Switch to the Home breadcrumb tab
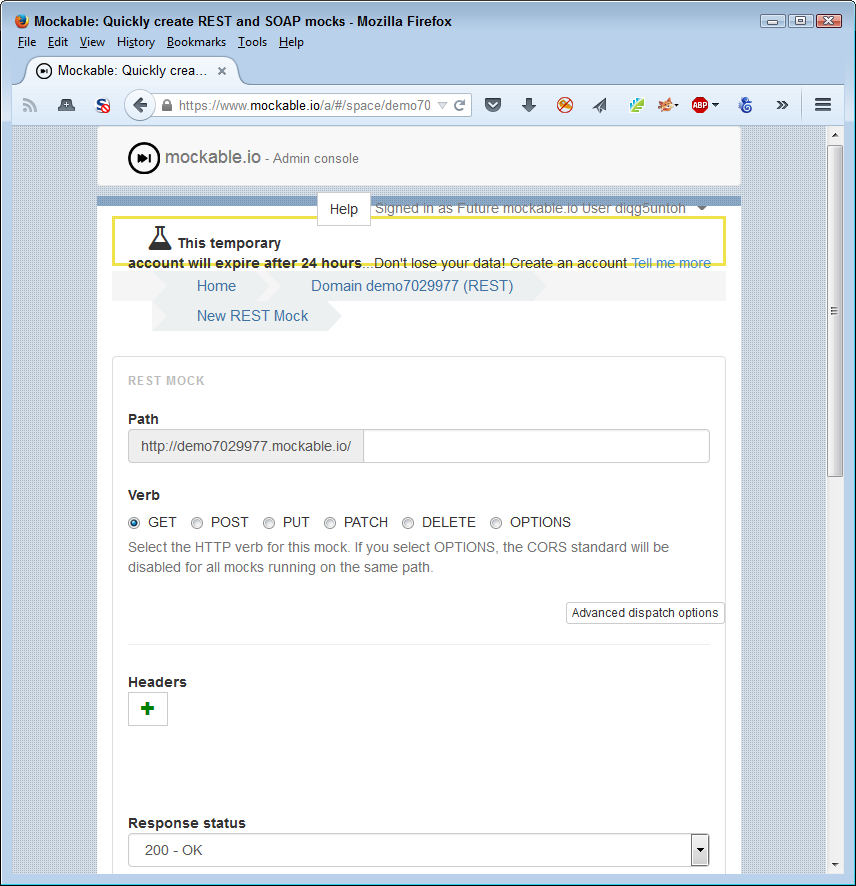Screen dimensions: 856x886 (x=216, y=286)
